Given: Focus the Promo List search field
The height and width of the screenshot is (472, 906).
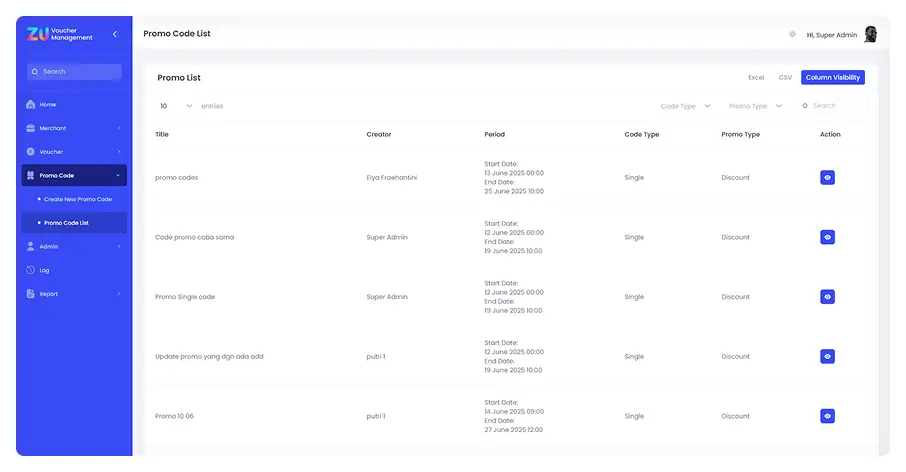Looking at the screenshot, I should coord(834,106).
